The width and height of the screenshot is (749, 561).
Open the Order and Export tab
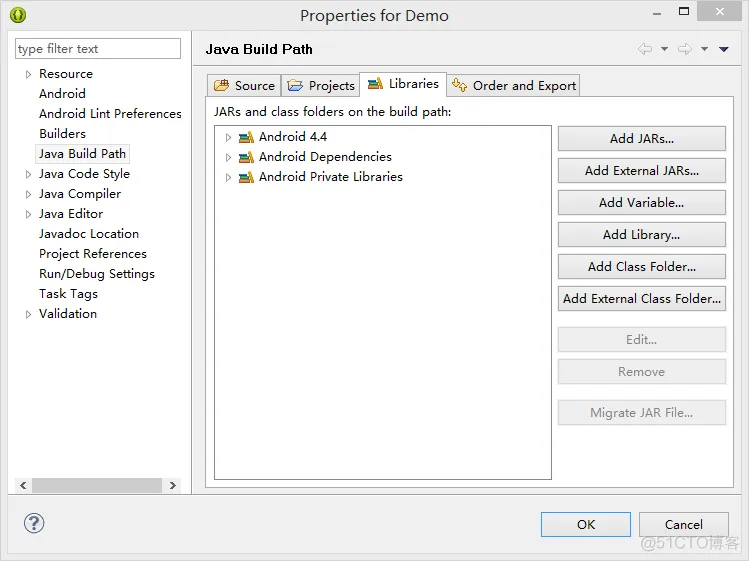(x=514, y=86)
